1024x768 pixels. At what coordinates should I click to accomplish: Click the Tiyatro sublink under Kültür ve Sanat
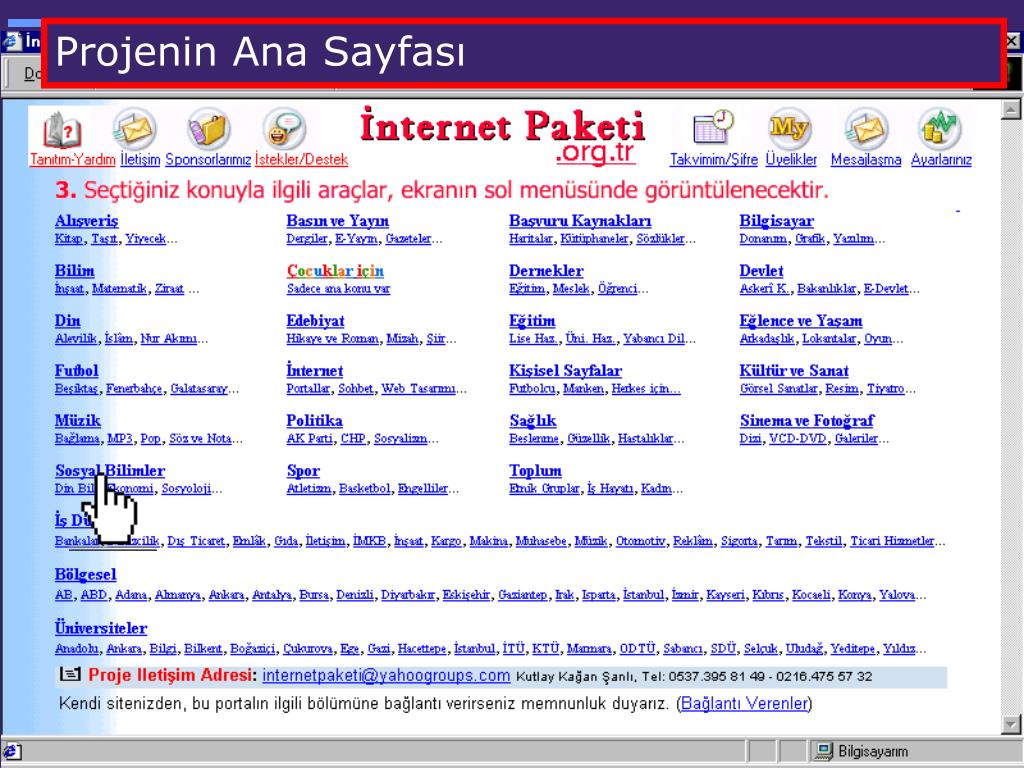pyautogui.click(x=886, y=389)
